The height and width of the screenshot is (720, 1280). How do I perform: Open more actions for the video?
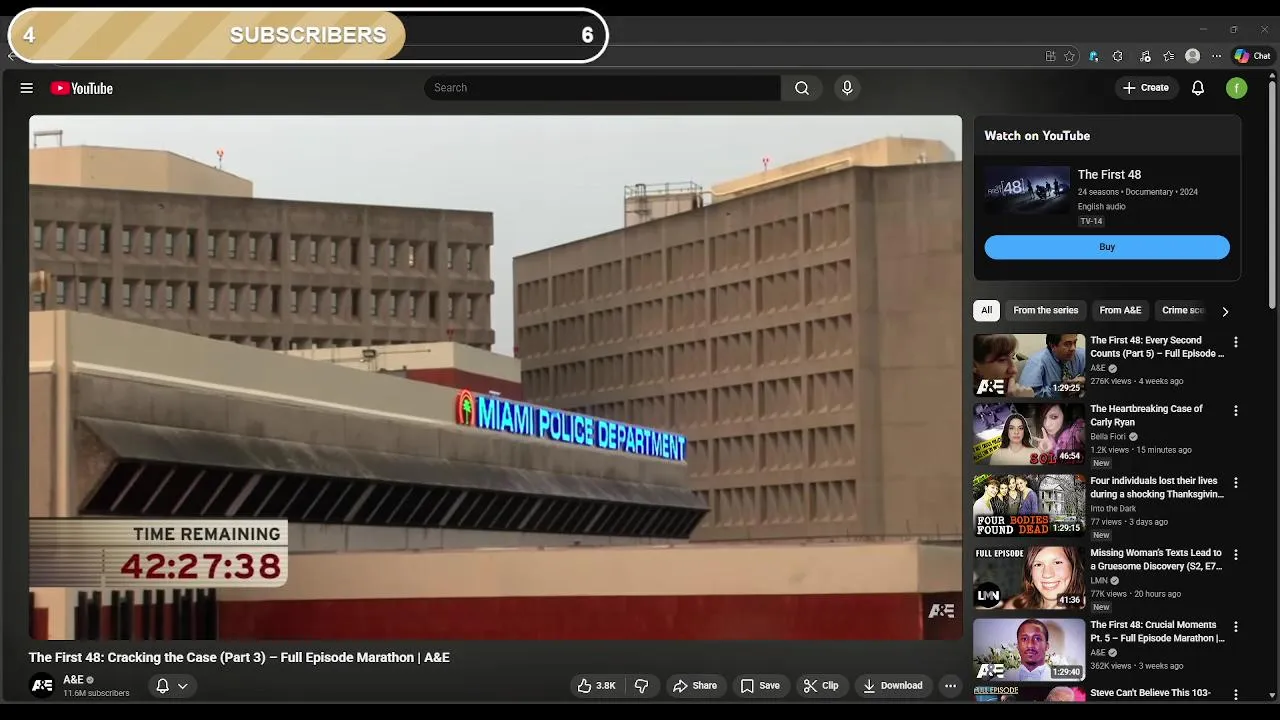click(x=950, y=686)
